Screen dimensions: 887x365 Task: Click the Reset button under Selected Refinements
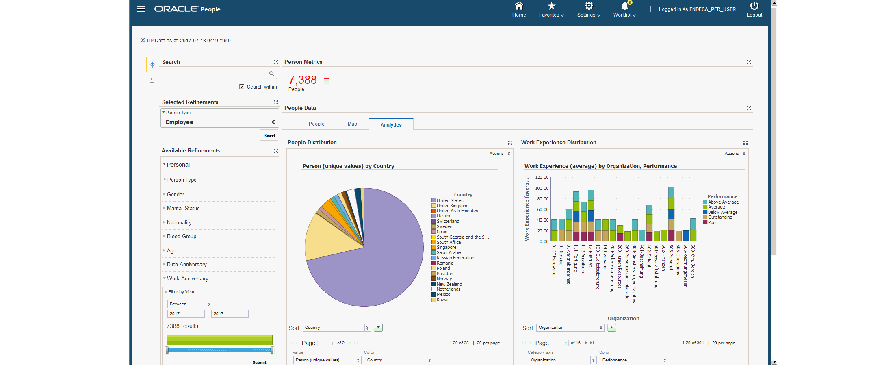pos(269,136)
